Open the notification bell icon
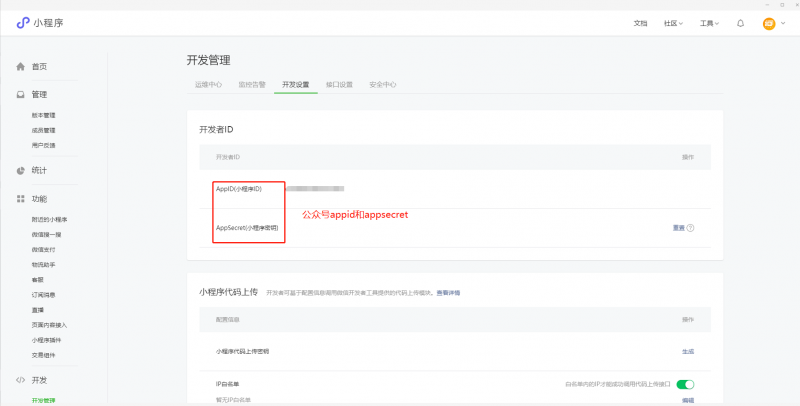The image size is (800, 406). coord(740,23)
